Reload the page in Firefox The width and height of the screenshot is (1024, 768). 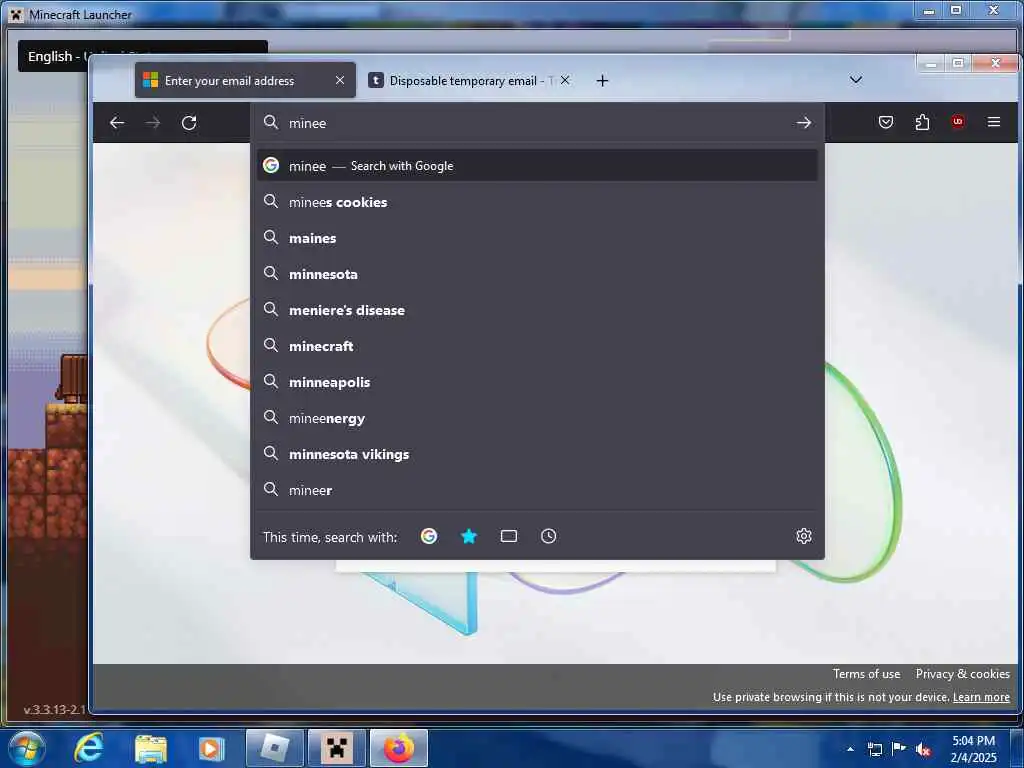click(189, 123)
